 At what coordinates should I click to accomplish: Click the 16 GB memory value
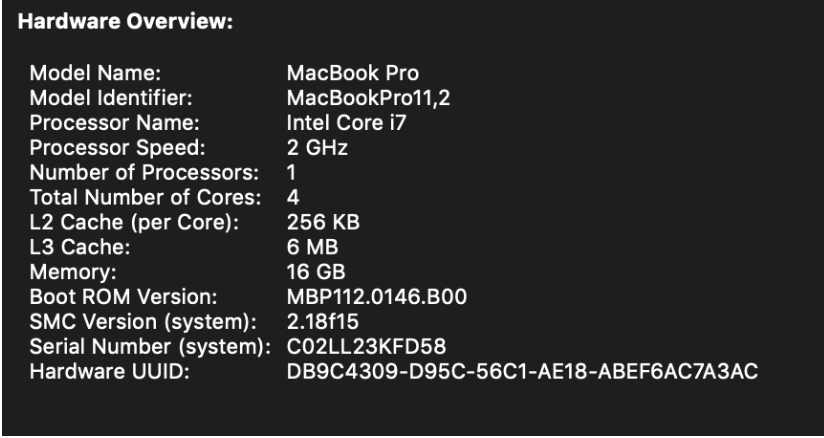click(x=316, y=272)
